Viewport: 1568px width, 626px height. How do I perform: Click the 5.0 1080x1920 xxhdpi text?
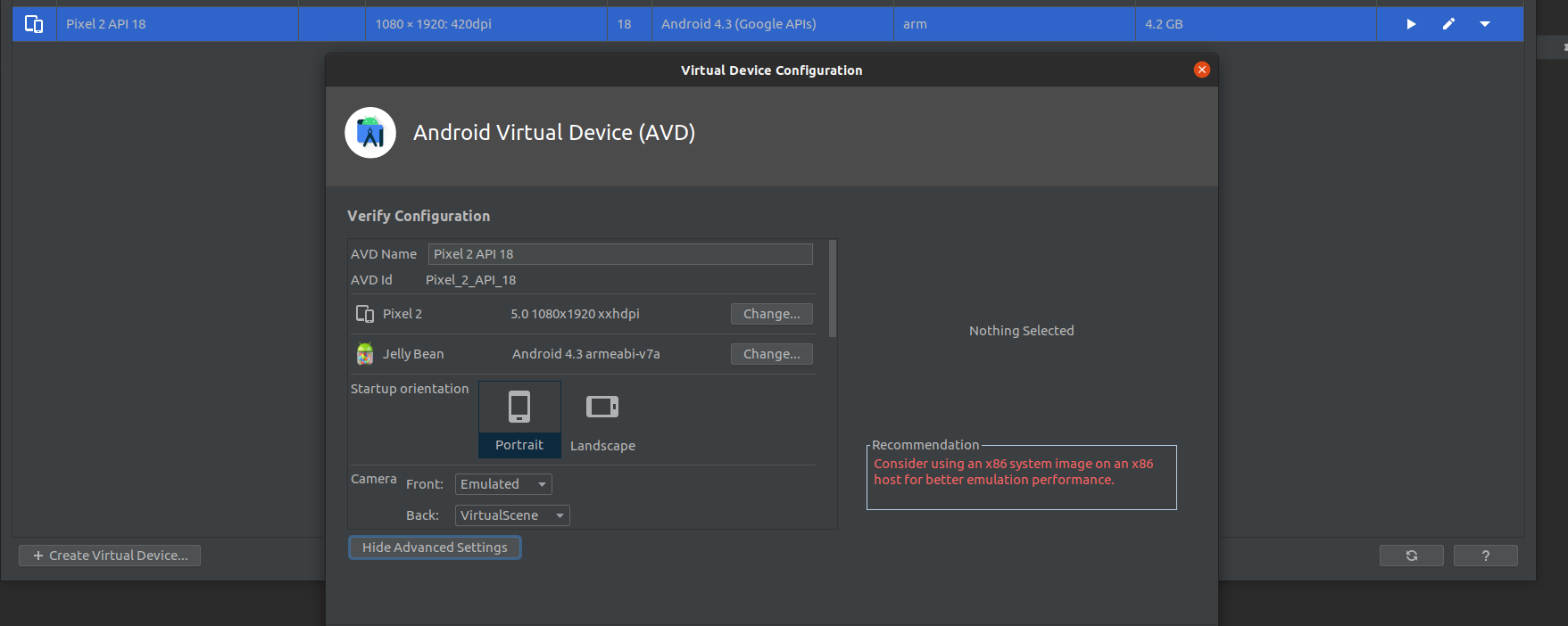[575, 314]
